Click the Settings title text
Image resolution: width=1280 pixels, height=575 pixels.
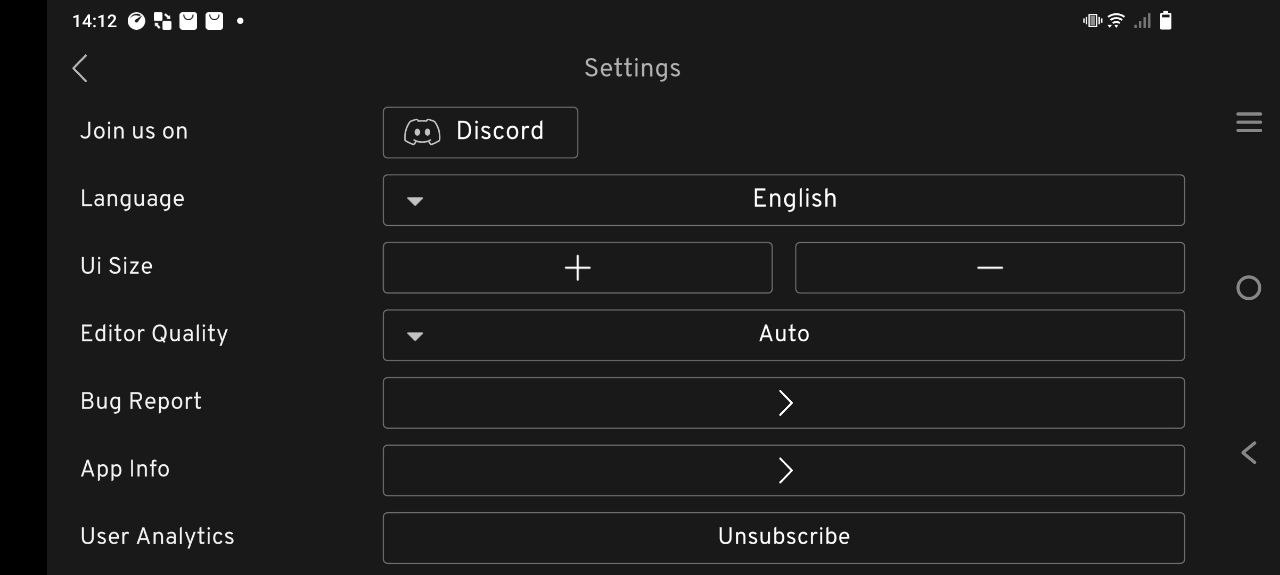[x=632, y=68]
